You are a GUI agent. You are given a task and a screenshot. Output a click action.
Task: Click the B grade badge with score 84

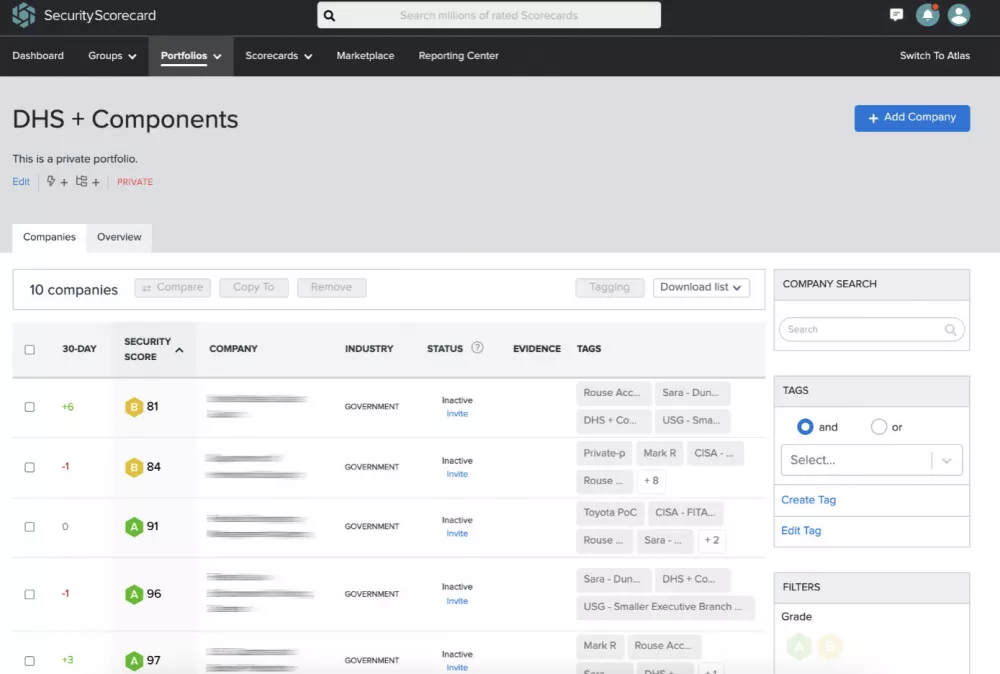coord(134,467)
